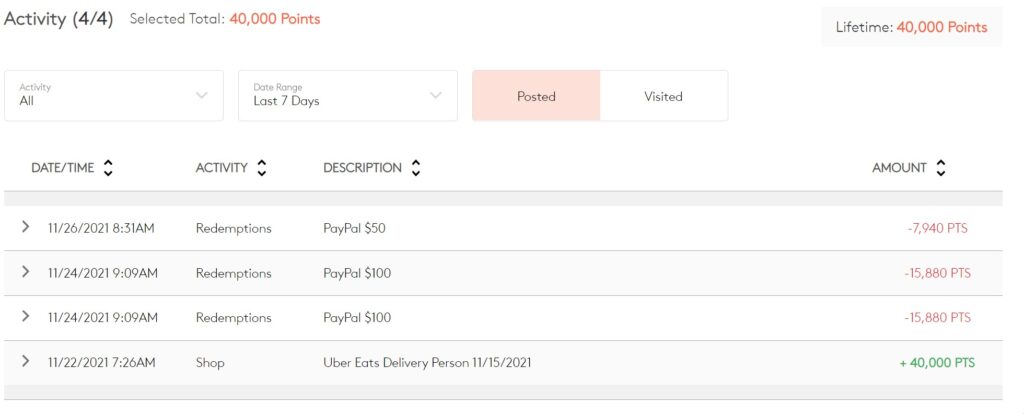Switch to the Visited view
1024x414 pixels.
click(x=663, y=96)
